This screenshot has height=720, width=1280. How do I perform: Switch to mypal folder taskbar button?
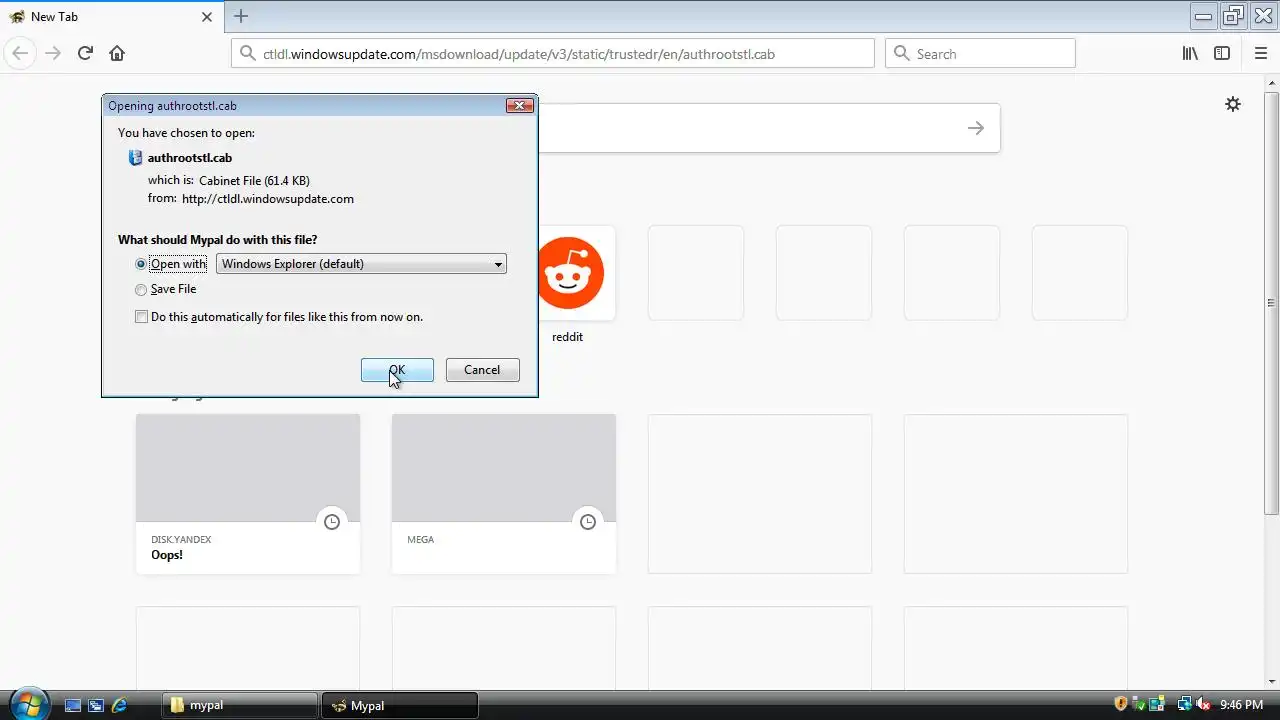click(x=240, y=705)
